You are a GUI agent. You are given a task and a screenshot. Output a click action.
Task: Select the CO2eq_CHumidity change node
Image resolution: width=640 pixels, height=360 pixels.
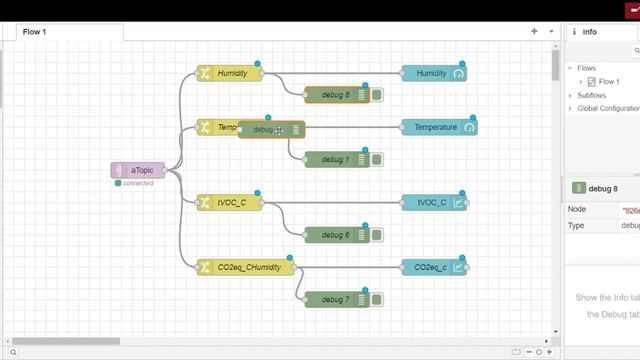coord(245,267)
